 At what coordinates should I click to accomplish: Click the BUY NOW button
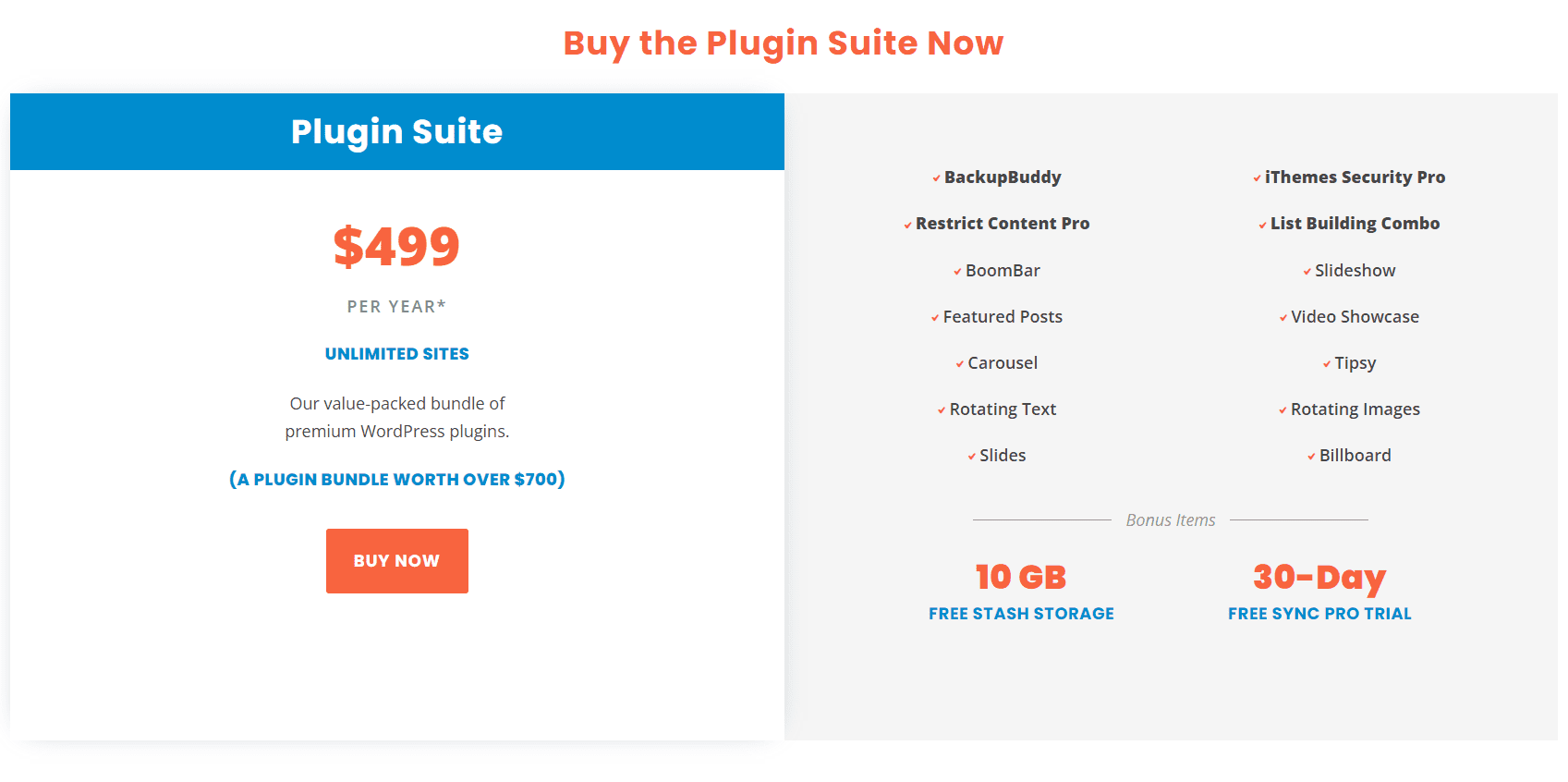click(397, 561)
